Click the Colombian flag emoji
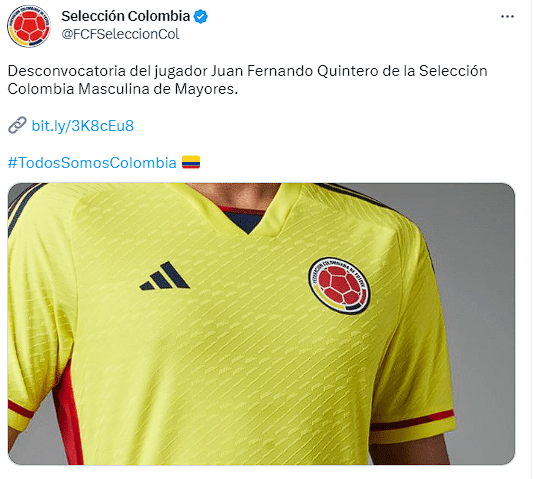This screenshot has width=533, height=479. (x=191, y=162)
